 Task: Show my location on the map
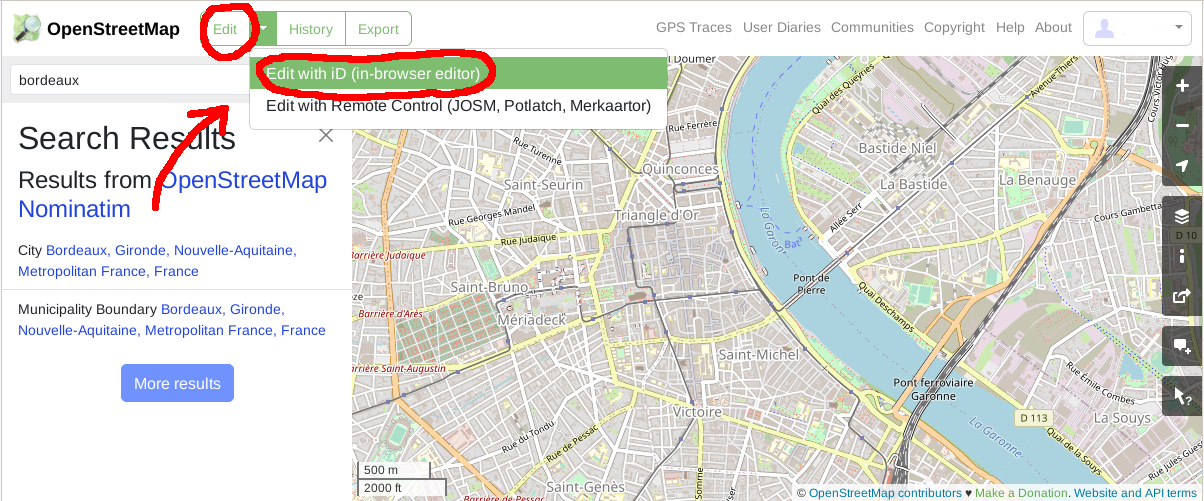point(1183,166)
